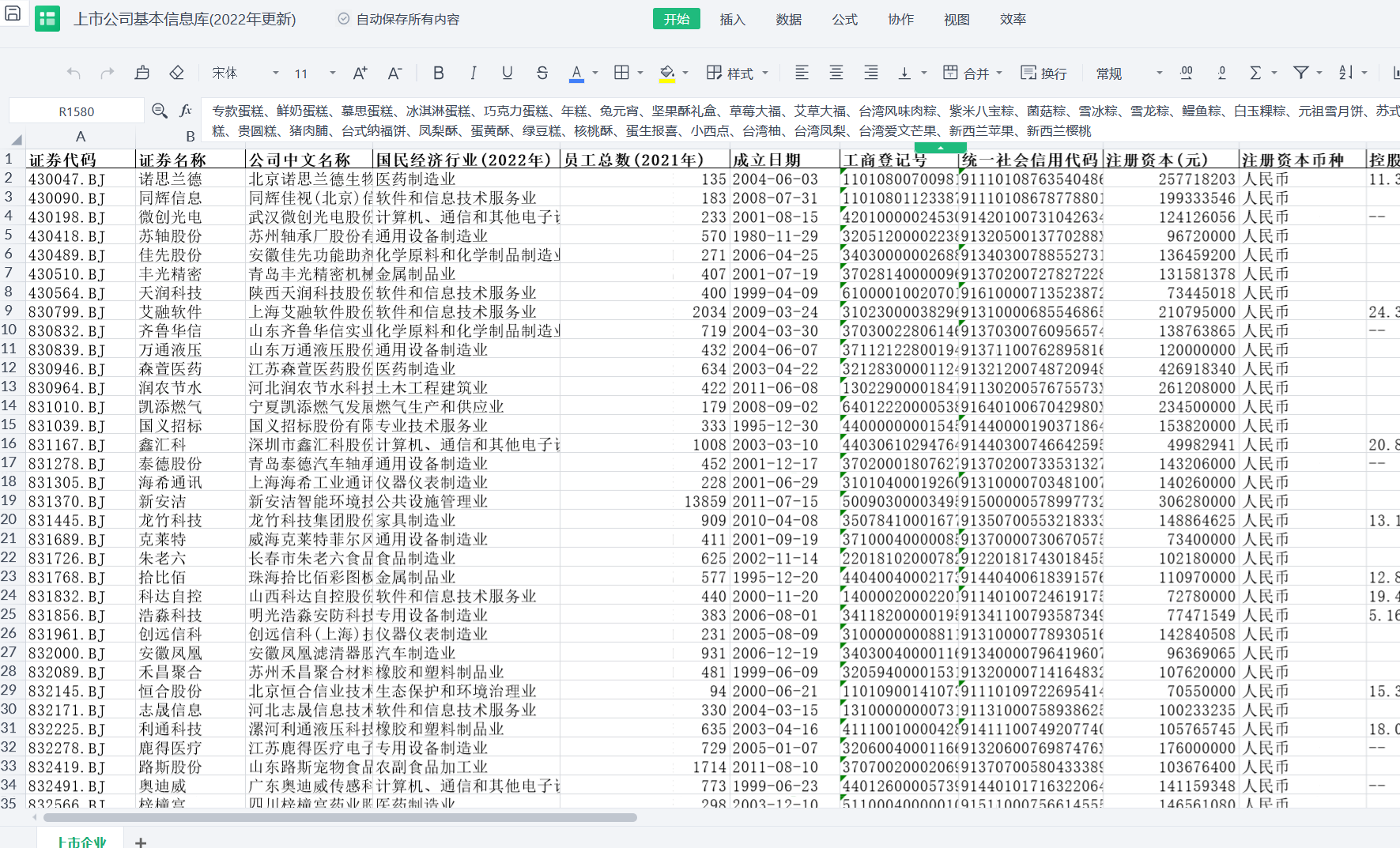The width and height of the screenshot is (1400, 848).
Task: Click the save icon in the top-left corner
Action: (13, 13)
